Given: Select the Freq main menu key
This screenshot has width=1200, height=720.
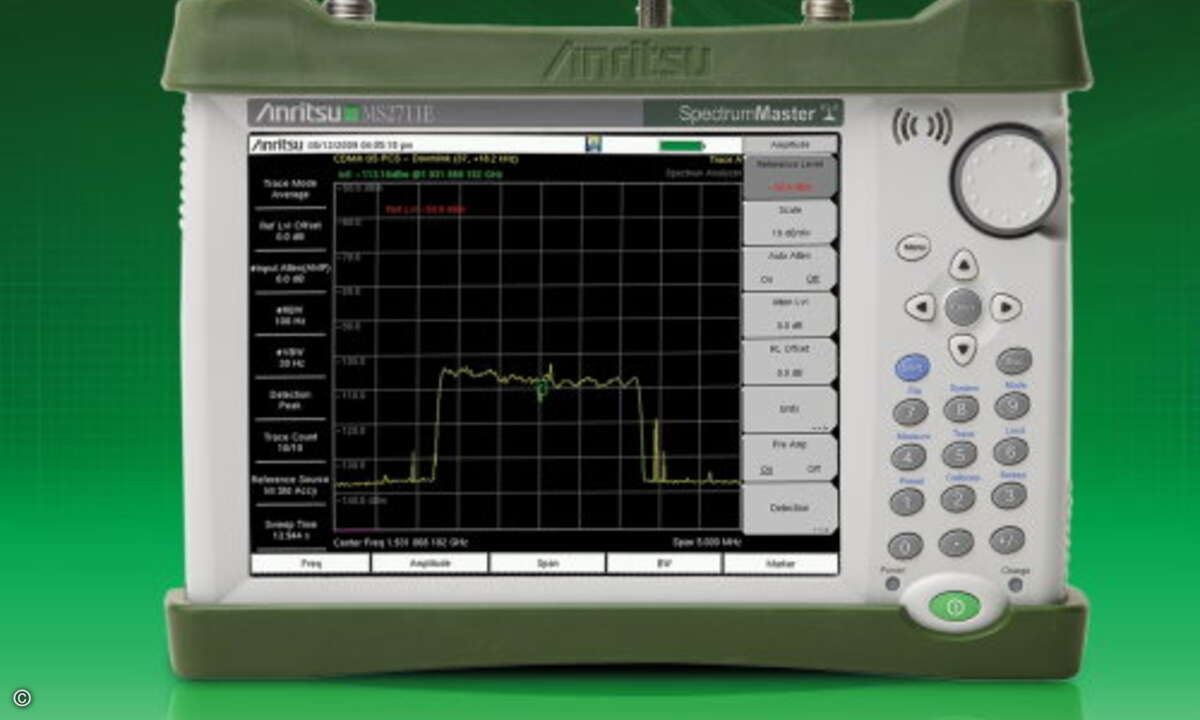Looking at the screenshot, I should (x=311, y=563).
